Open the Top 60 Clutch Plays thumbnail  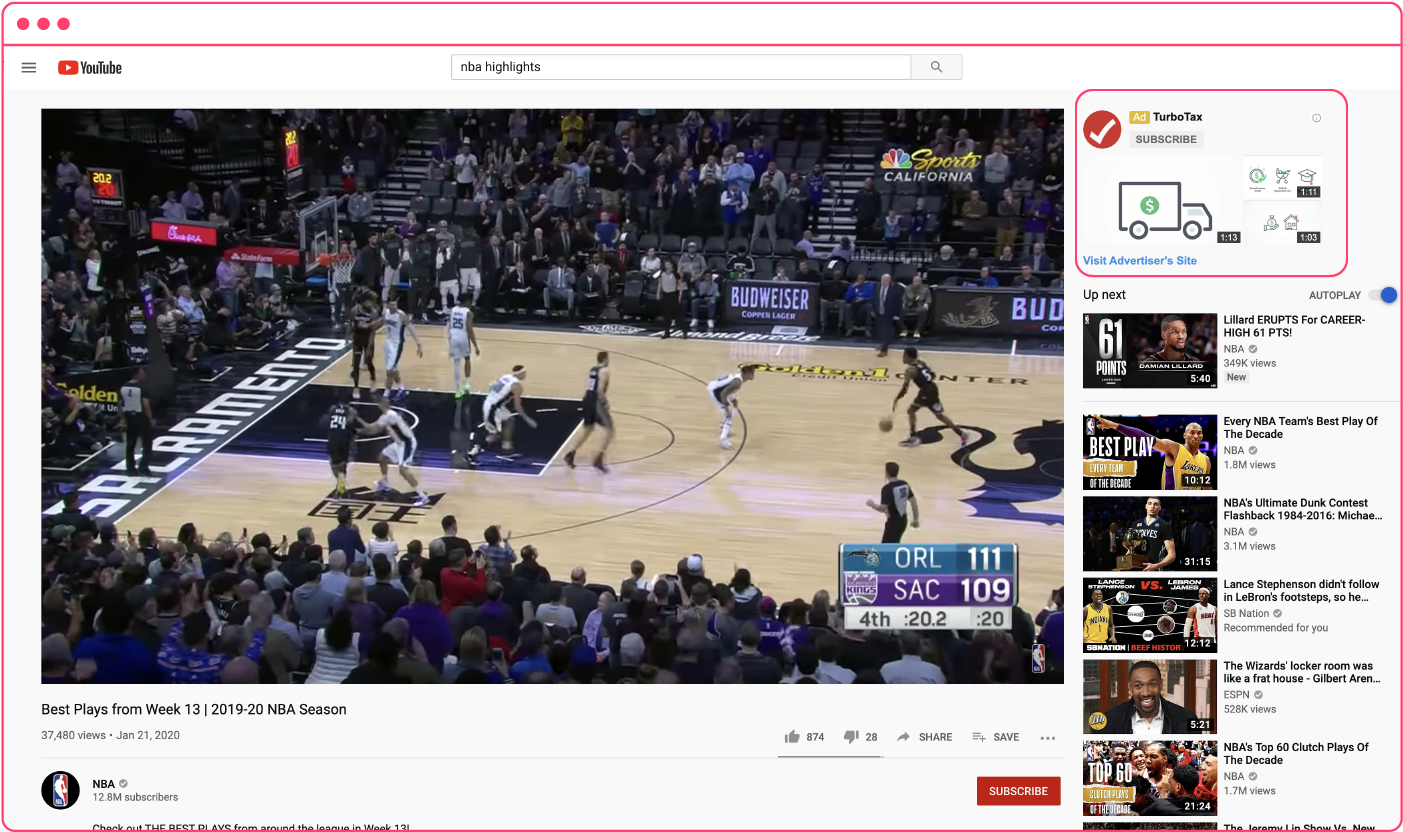[x=1150, y=778]
